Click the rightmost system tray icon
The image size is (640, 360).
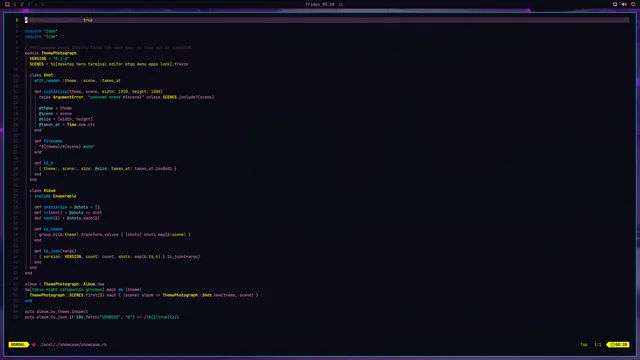[633, 4]
